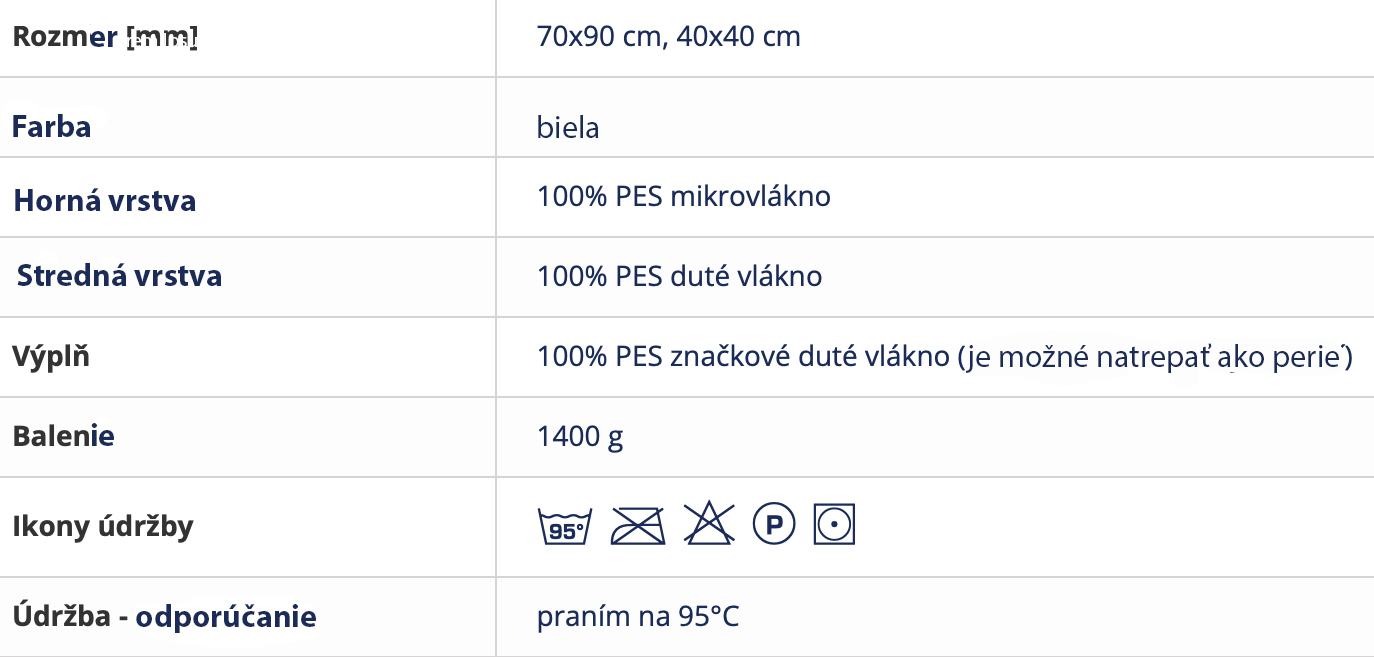Select the Rozmer row label
This screenshot has height=657, width=1374.
click(x=105, y=37)
